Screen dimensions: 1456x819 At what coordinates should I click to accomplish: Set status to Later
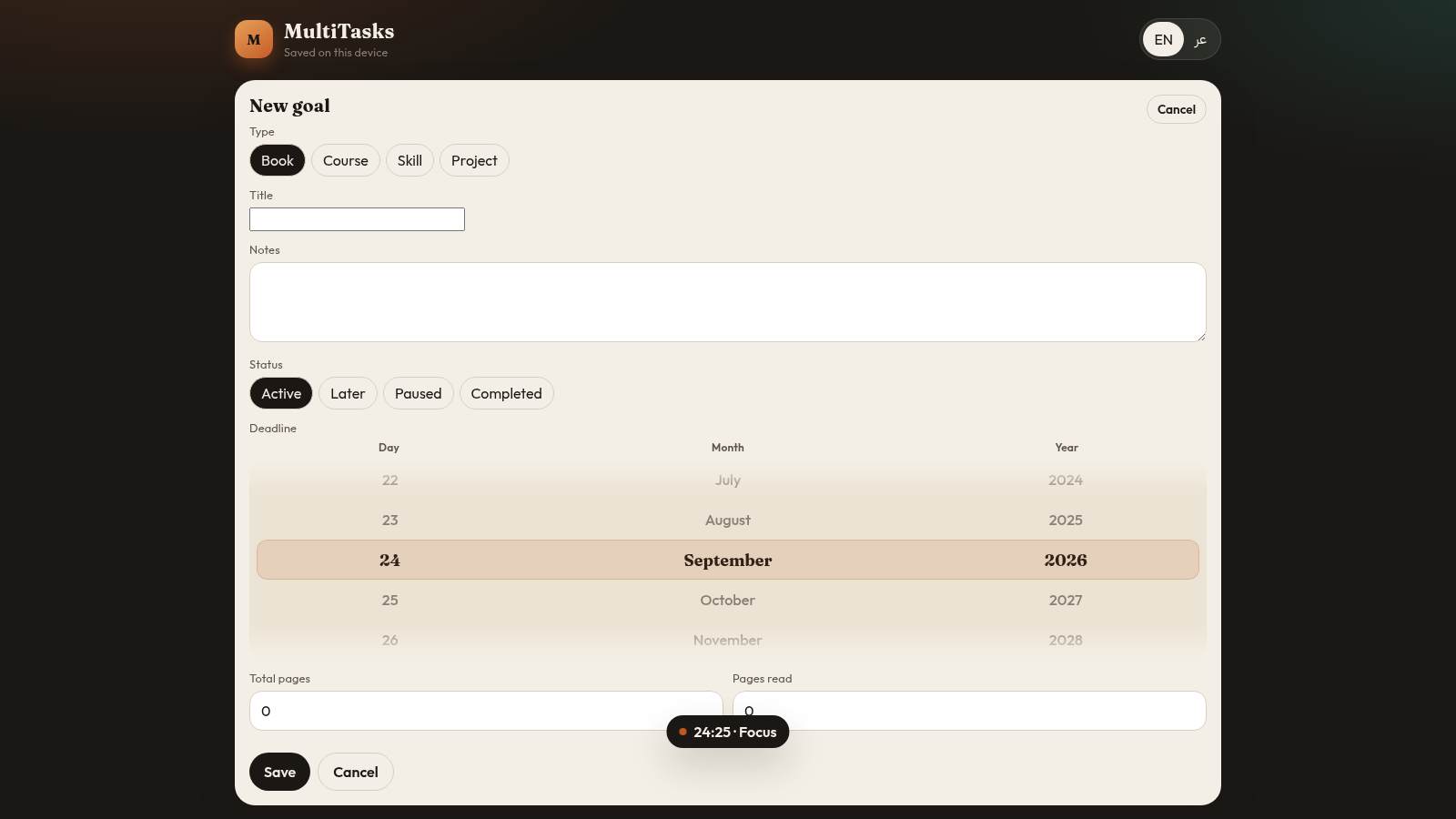coord(348,393)
